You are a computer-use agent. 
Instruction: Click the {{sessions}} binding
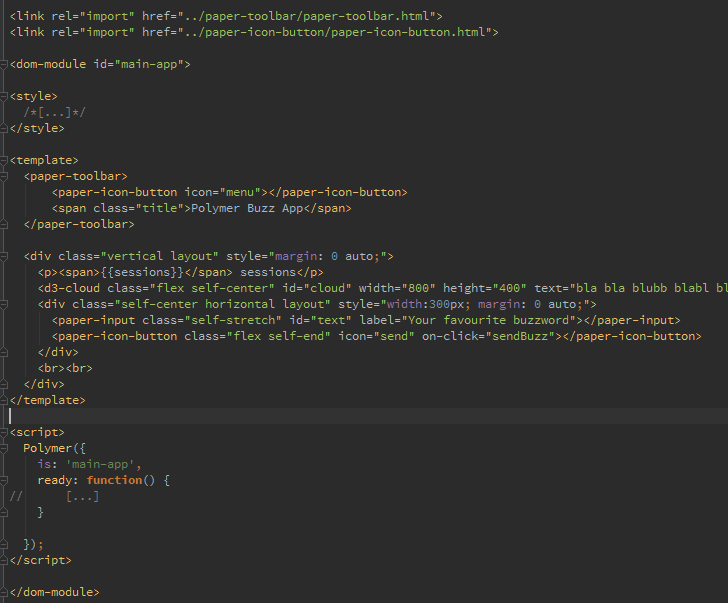coord(142,272)
